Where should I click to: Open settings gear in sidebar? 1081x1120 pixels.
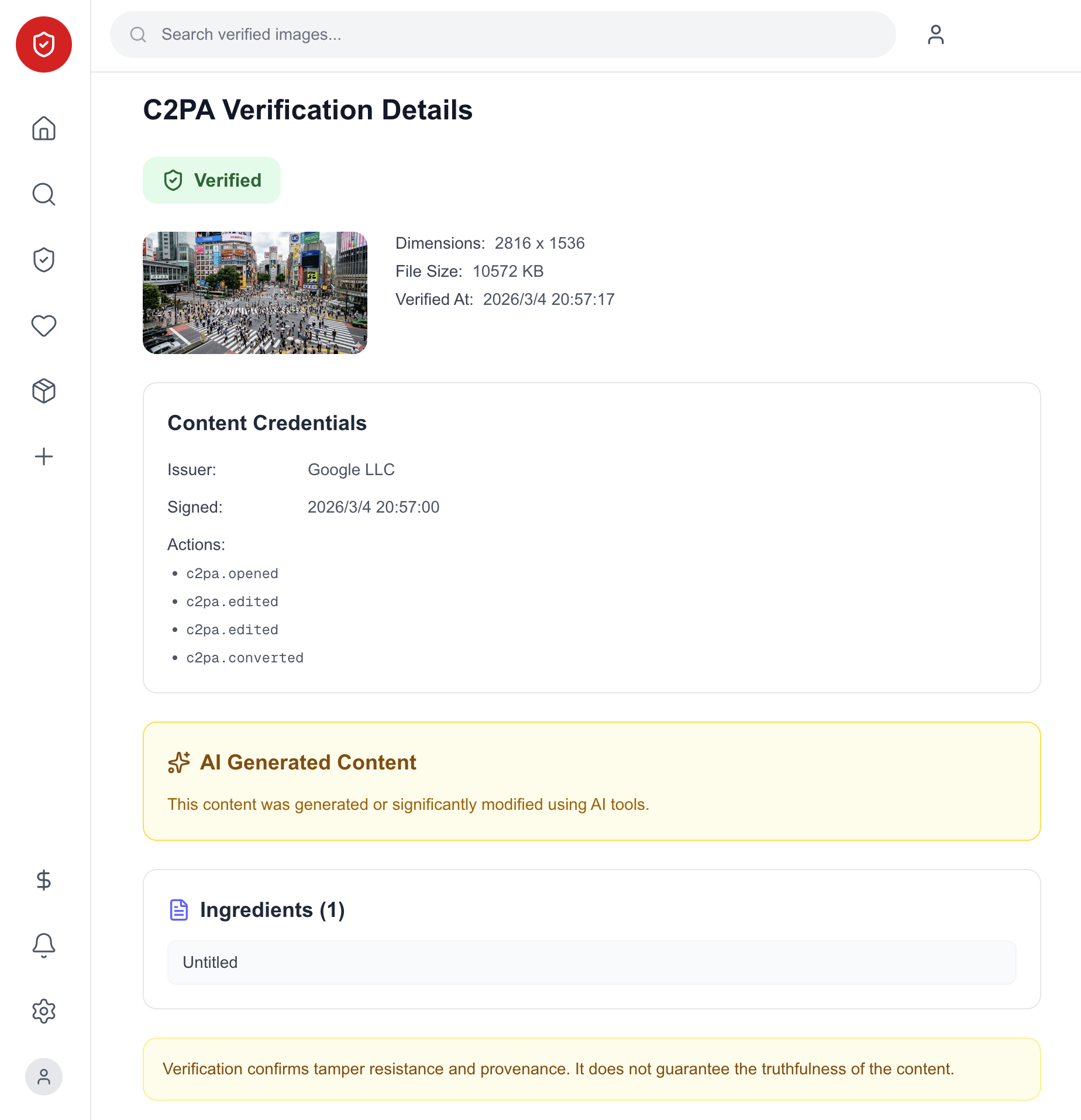point(44,1011)
